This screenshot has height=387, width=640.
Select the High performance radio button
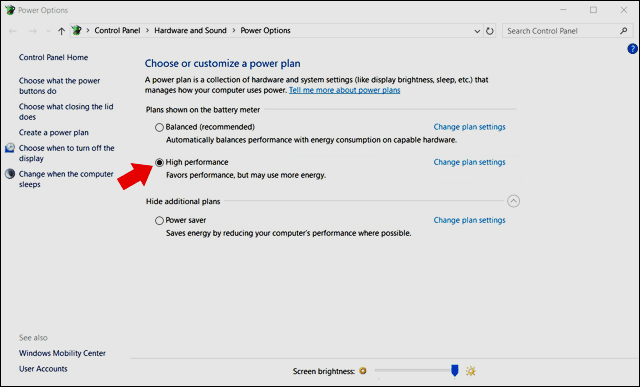point(159,162)
